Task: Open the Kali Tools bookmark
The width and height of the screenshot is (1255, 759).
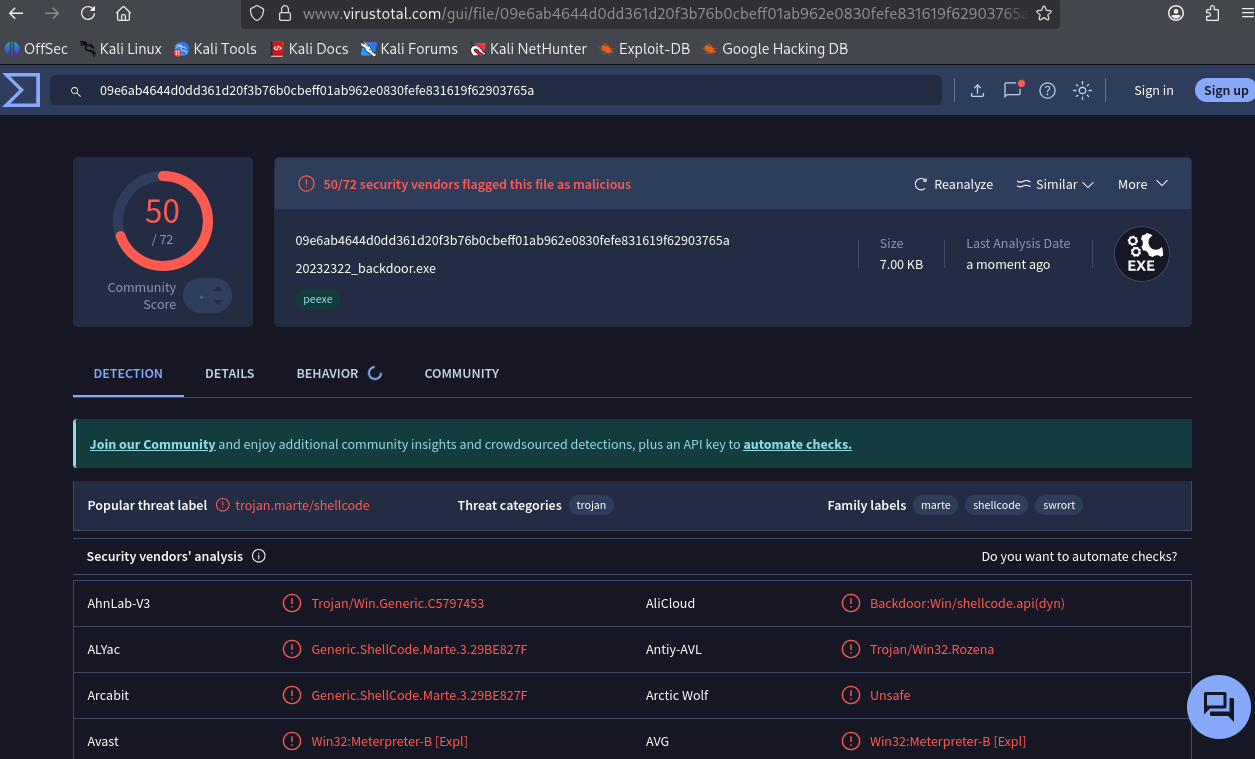Action: [215, 48]
